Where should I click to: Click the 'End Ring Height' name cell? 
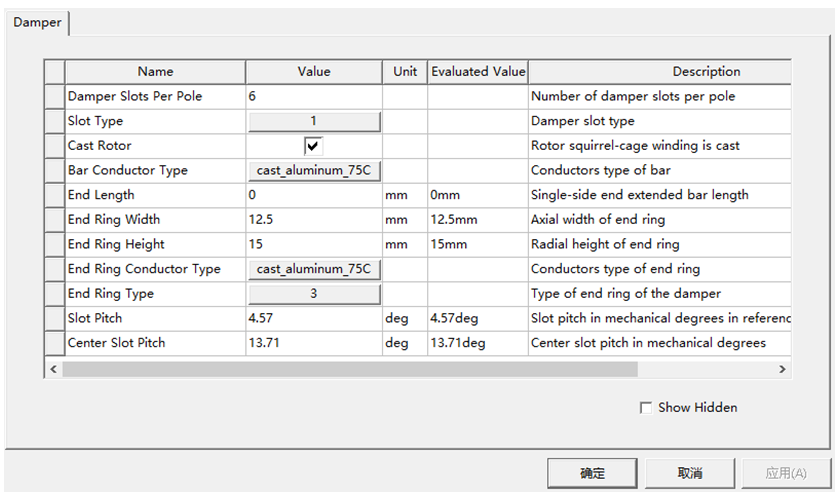point(155,244)
